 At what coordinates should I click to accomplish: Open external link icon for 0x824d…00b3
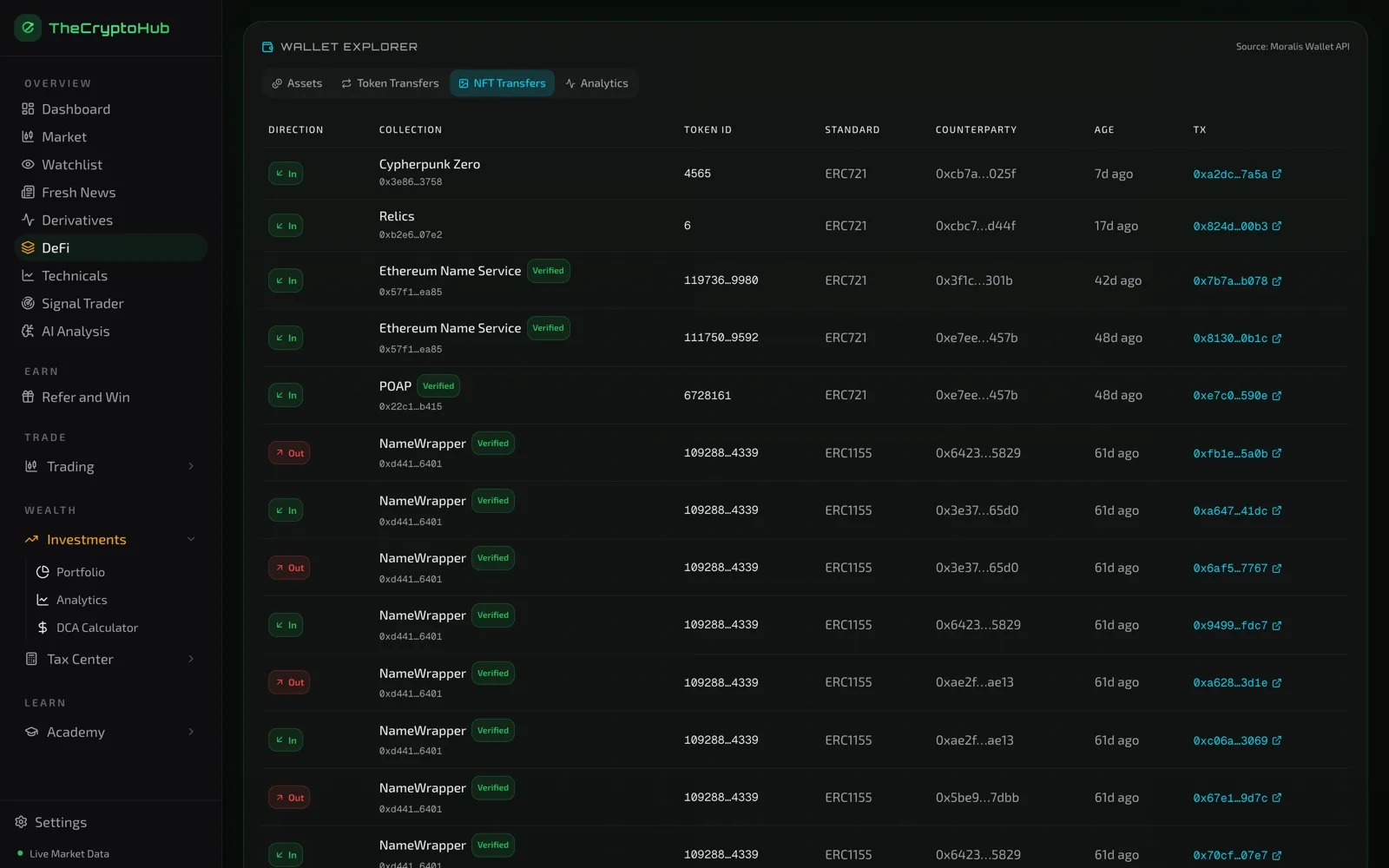click(x=1277, y=226)
